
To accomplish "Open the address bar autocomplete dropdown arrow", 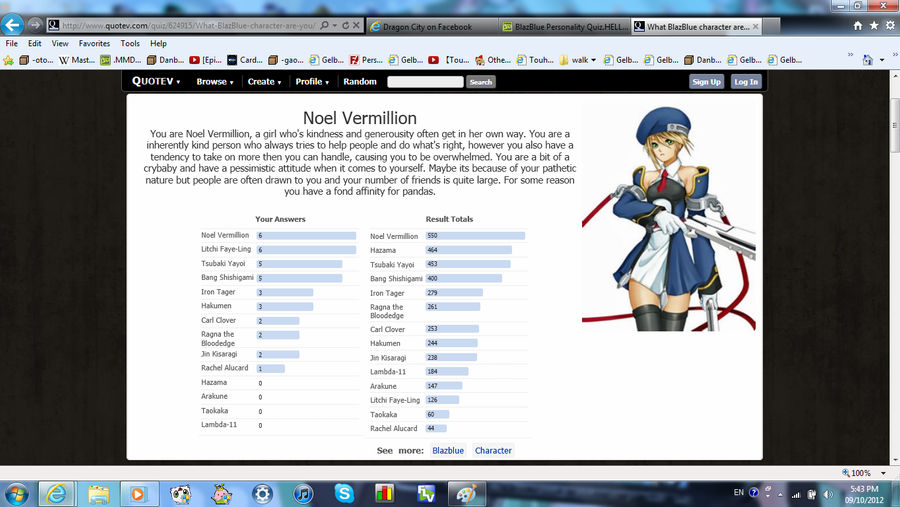I will coord(335,25).
